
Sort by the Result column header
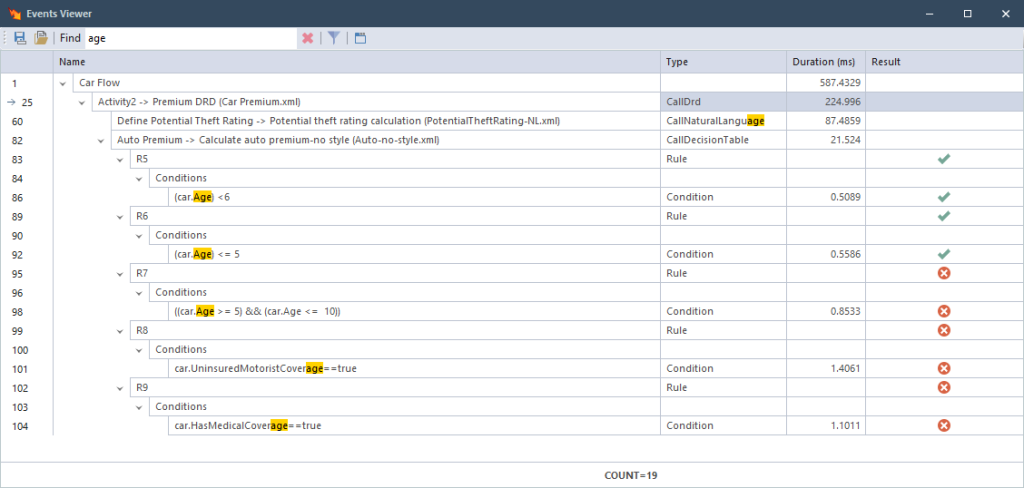[x=944, y=62]
